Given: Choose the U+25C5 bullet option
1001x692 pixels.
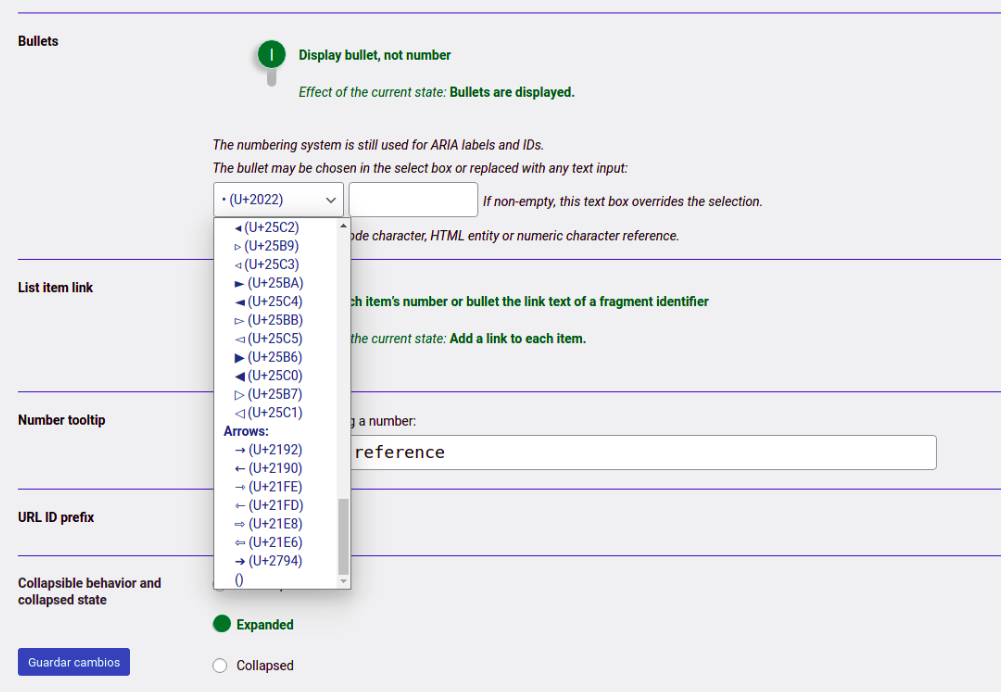Looking at the screenshot, I should point(275,338).
